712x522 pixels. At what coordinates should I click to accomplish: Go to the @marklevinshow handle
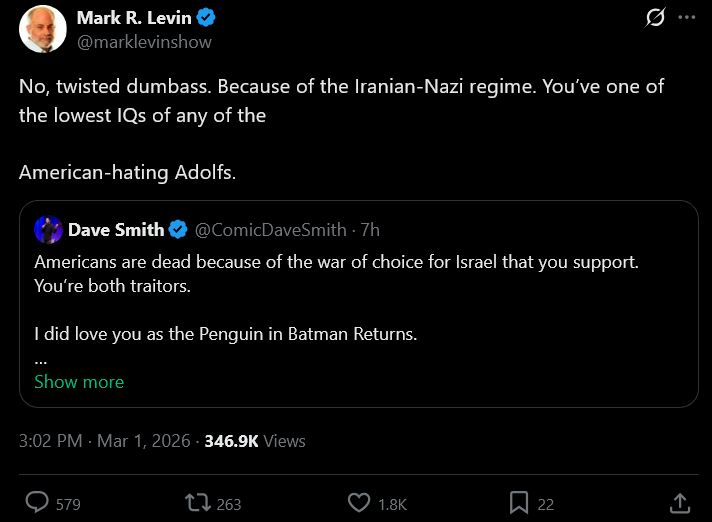click(144, 42)
